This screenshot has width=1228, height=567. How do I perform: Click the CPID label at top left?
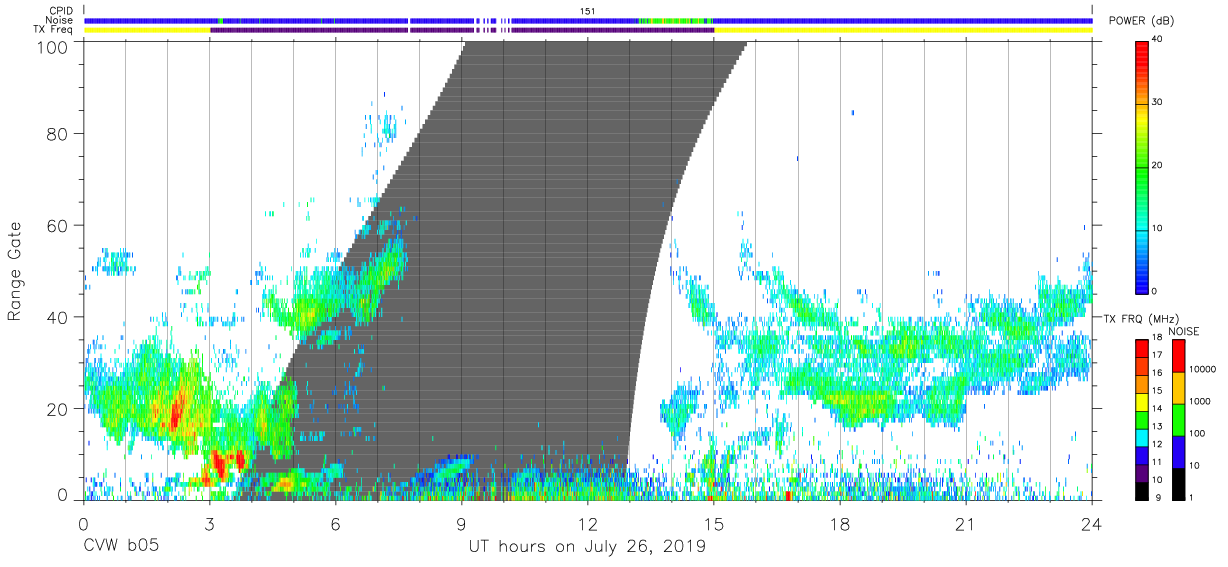(x=59, y=11)
